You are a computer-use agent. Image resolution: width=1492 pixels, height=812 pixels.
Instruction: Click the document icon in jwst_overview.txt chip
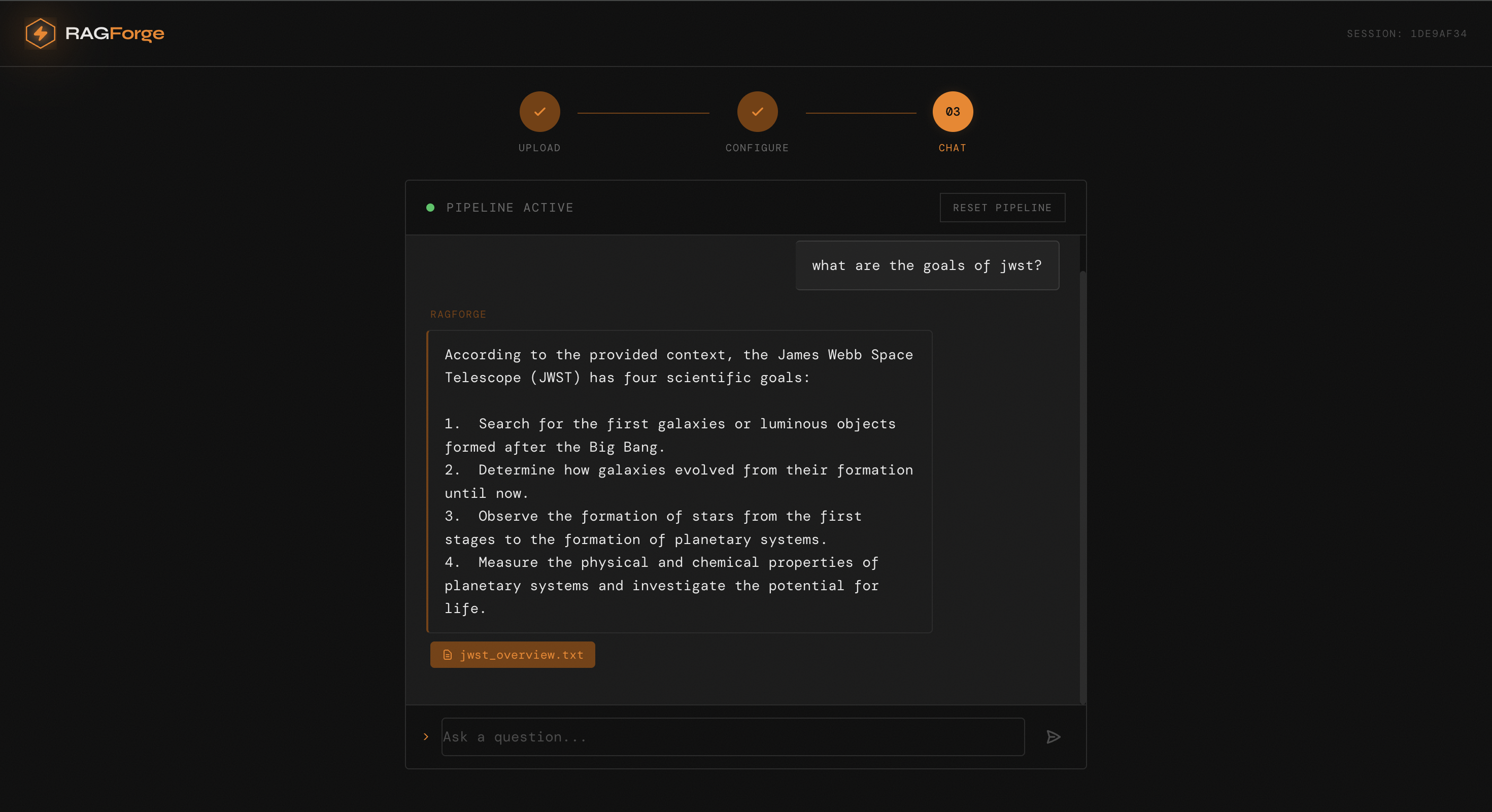pyautogui.click(x=447, y=655)
